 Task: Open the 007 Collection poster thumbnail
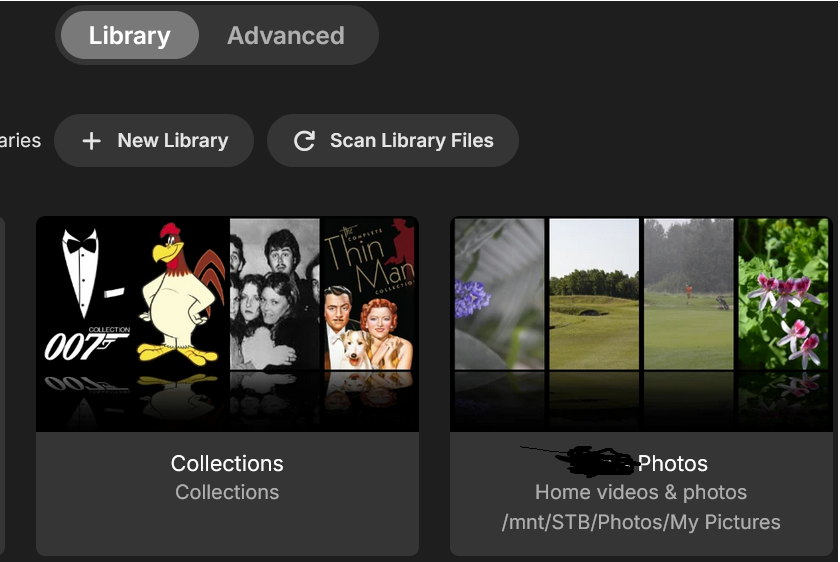pyautogui.click(x=84, y=294)
